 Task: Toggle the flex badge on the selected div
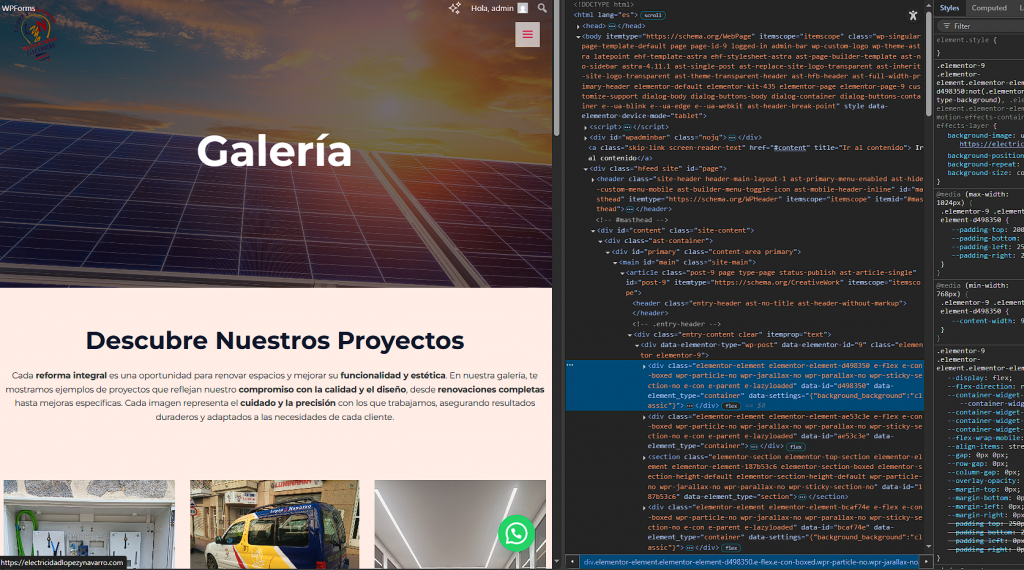(730, 406)
